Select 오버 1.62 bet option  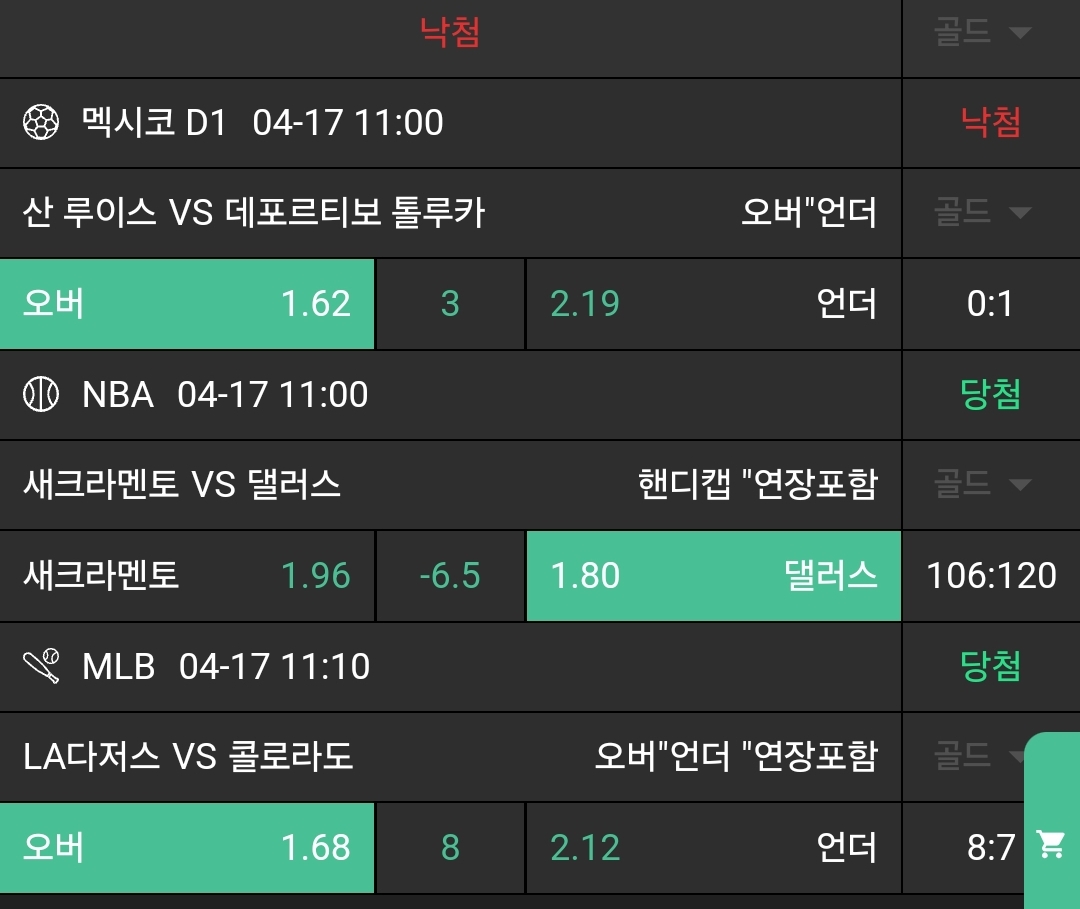pyautogui.click(x=187, y=304)
